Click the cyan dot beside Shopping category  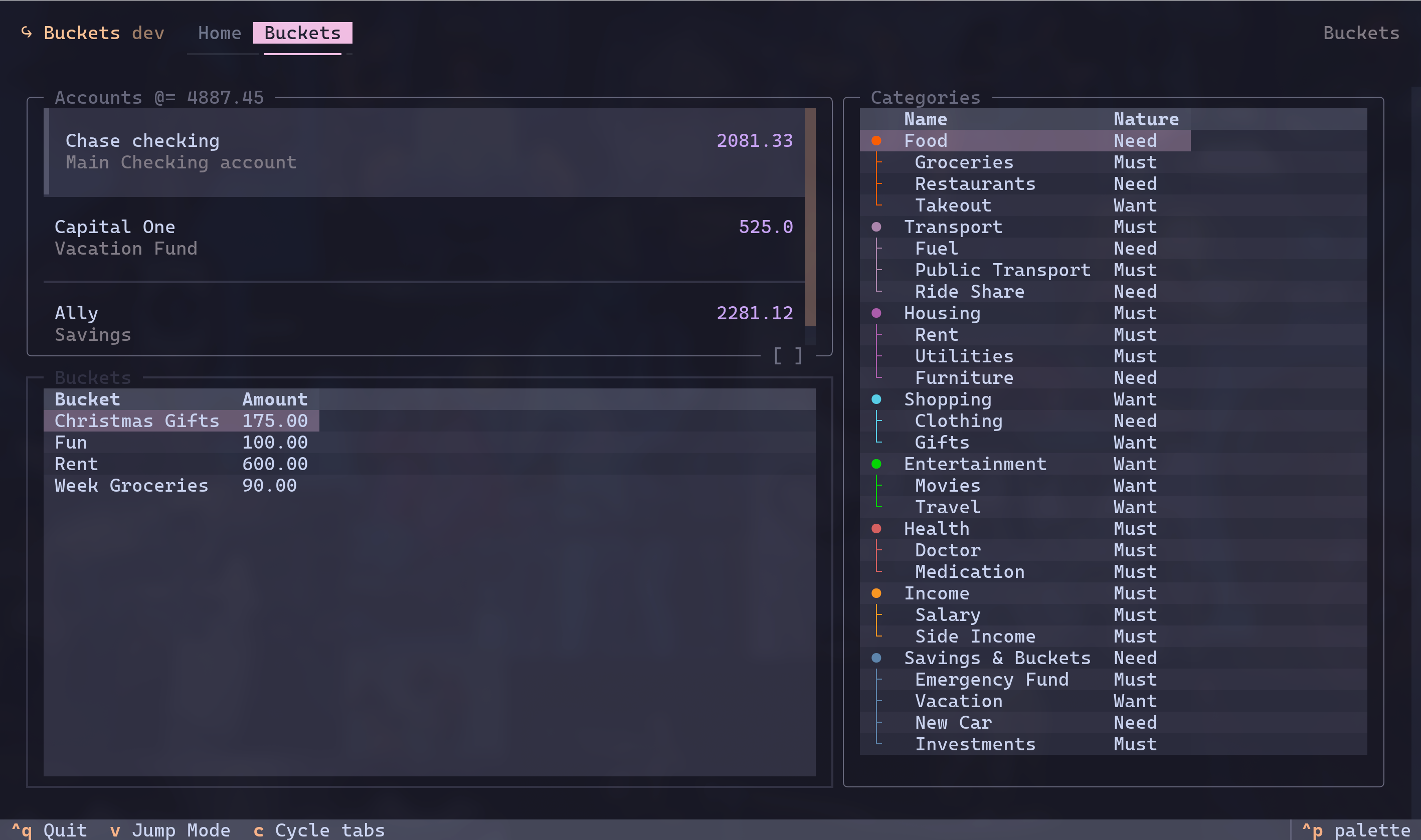pos(876,399)
